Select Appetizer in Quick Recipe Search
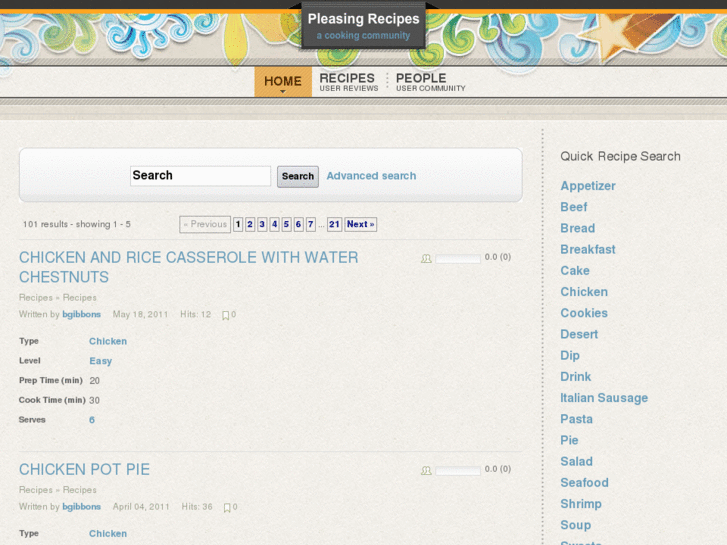 coord(588,186)
